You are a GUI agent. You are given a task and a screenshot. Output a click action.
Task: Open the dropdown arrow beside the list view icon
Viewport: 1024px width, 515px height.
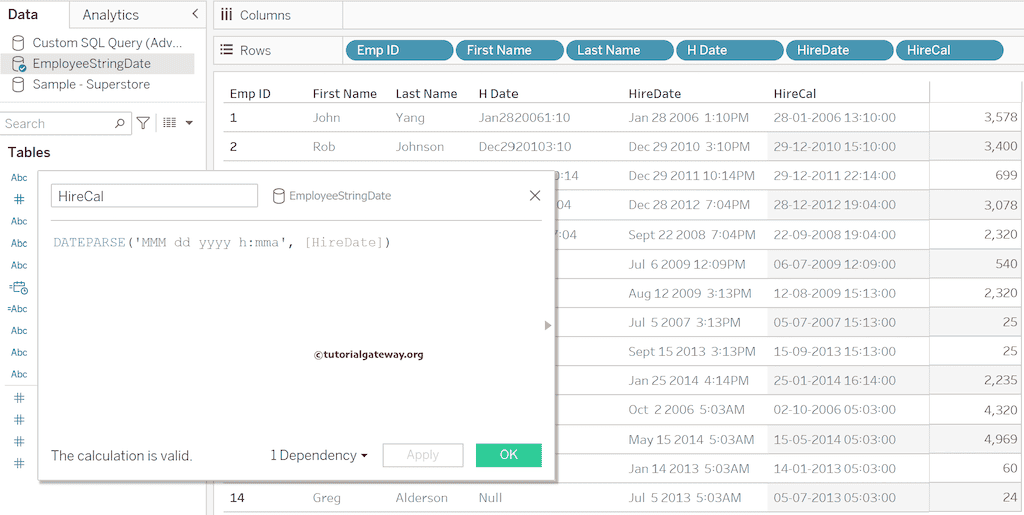click(189, 123)
